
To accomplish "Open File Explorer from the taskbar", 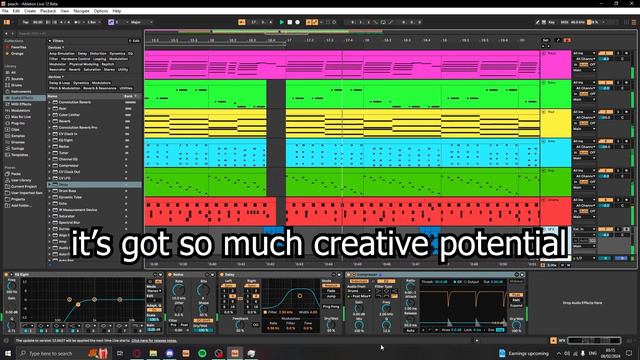I will [x=153, y=353].
